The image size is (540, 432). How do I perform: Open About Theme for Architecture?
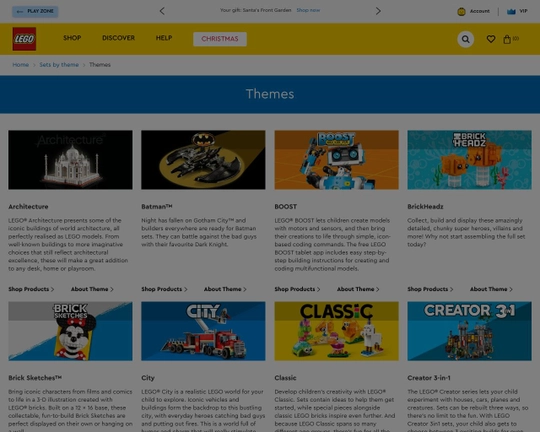coord(92,289)
